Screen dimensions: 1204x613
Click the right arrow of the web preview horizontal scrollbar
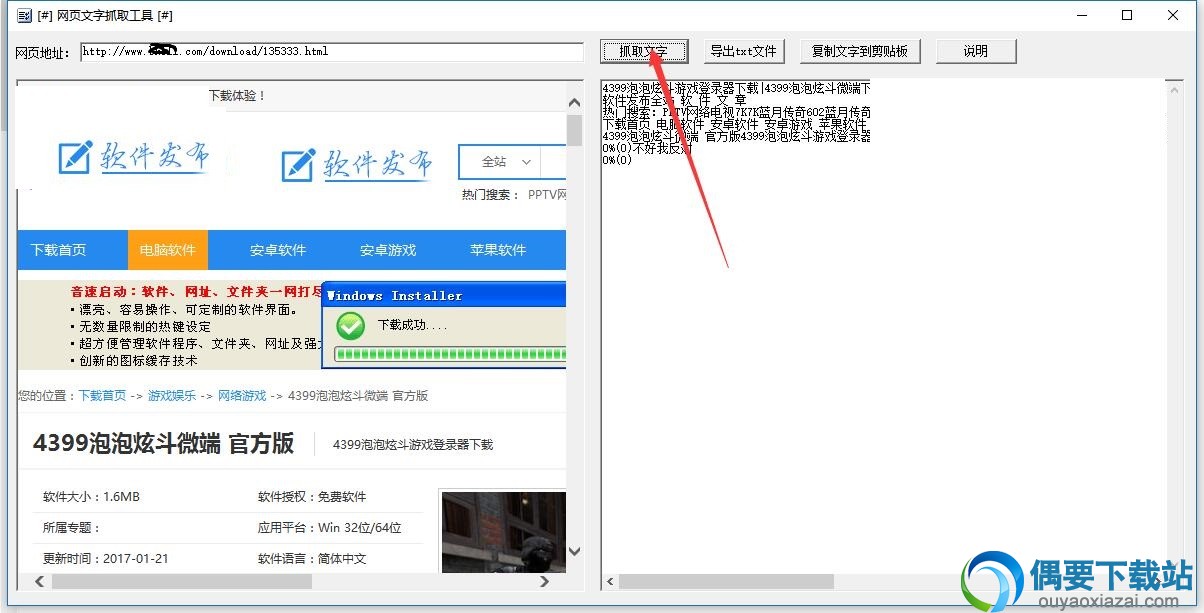(x=543, y=581)
